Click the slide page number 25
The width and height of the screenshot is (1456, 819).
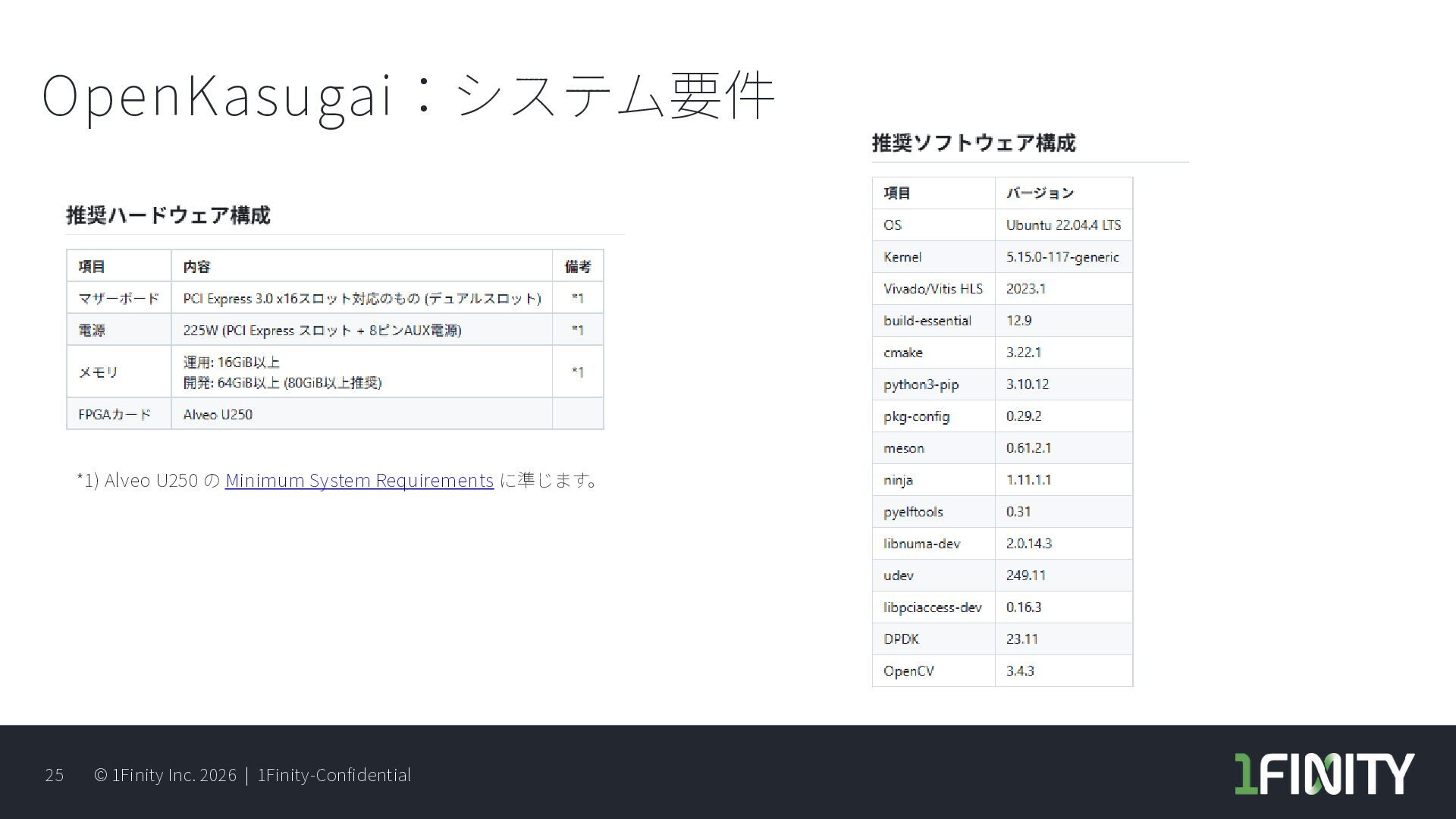(x=55, y=774)
